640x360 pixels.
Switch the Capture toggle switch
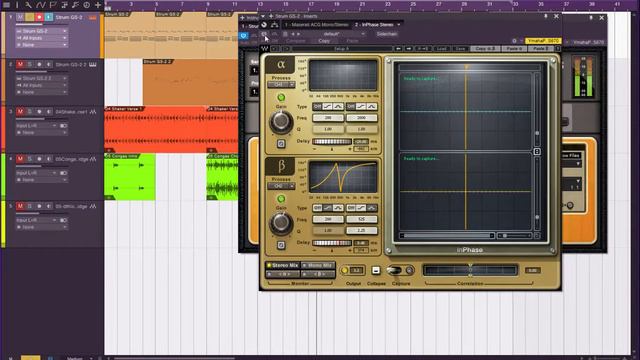pyautogui.click(x=395, y=270)
